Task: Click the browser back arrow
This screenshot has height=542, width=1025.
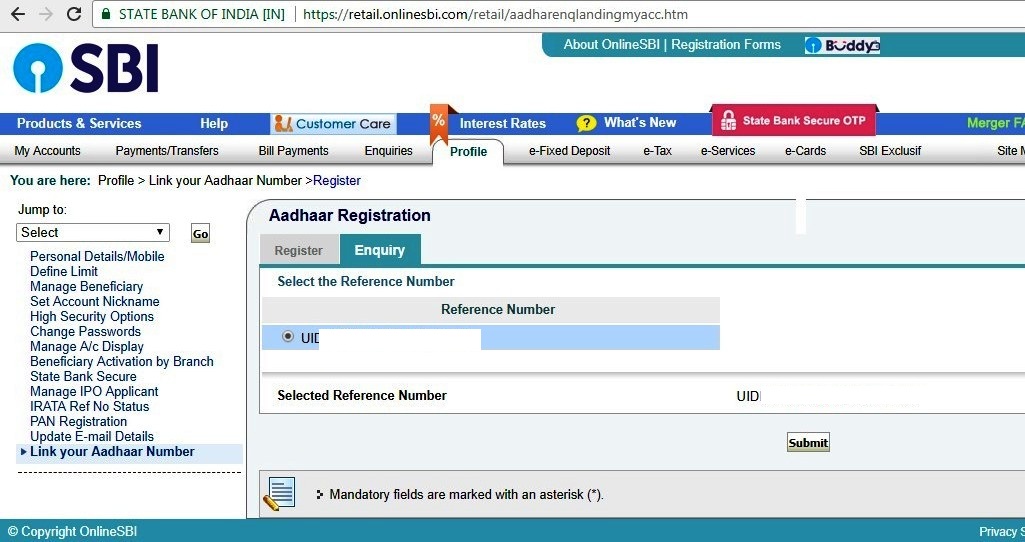Action: coord(17,15)
